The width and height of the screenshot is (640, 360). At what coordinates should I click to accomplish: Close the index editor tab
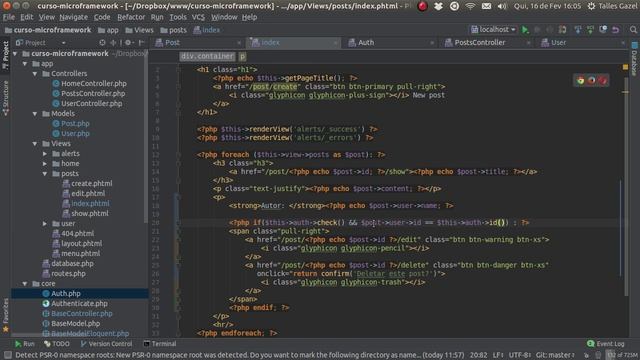click(x=335, y=43)
